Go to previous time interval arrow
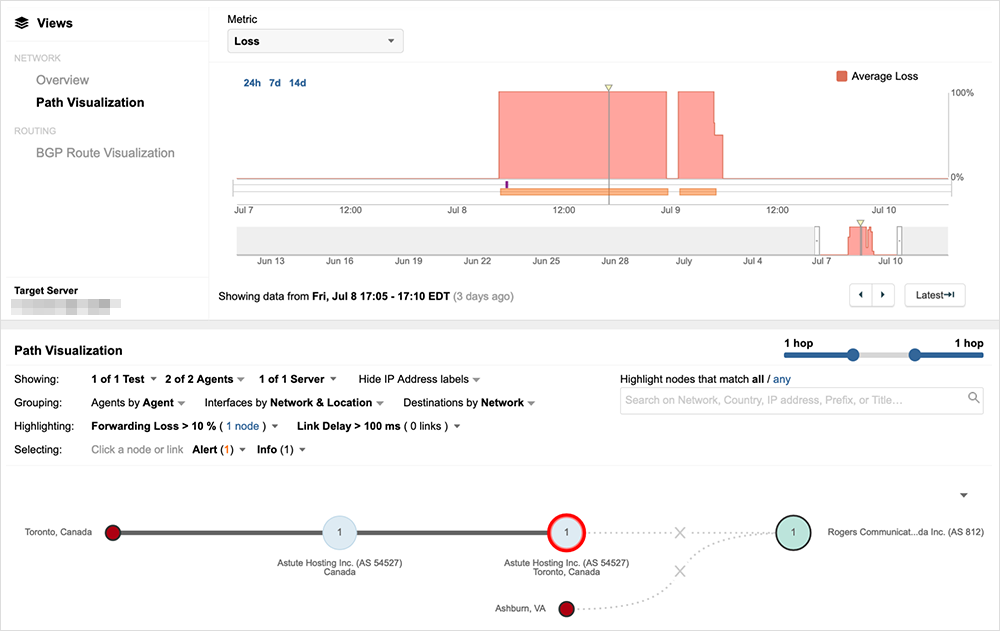This screenshot has height=631, width=1000. [860, 295]
